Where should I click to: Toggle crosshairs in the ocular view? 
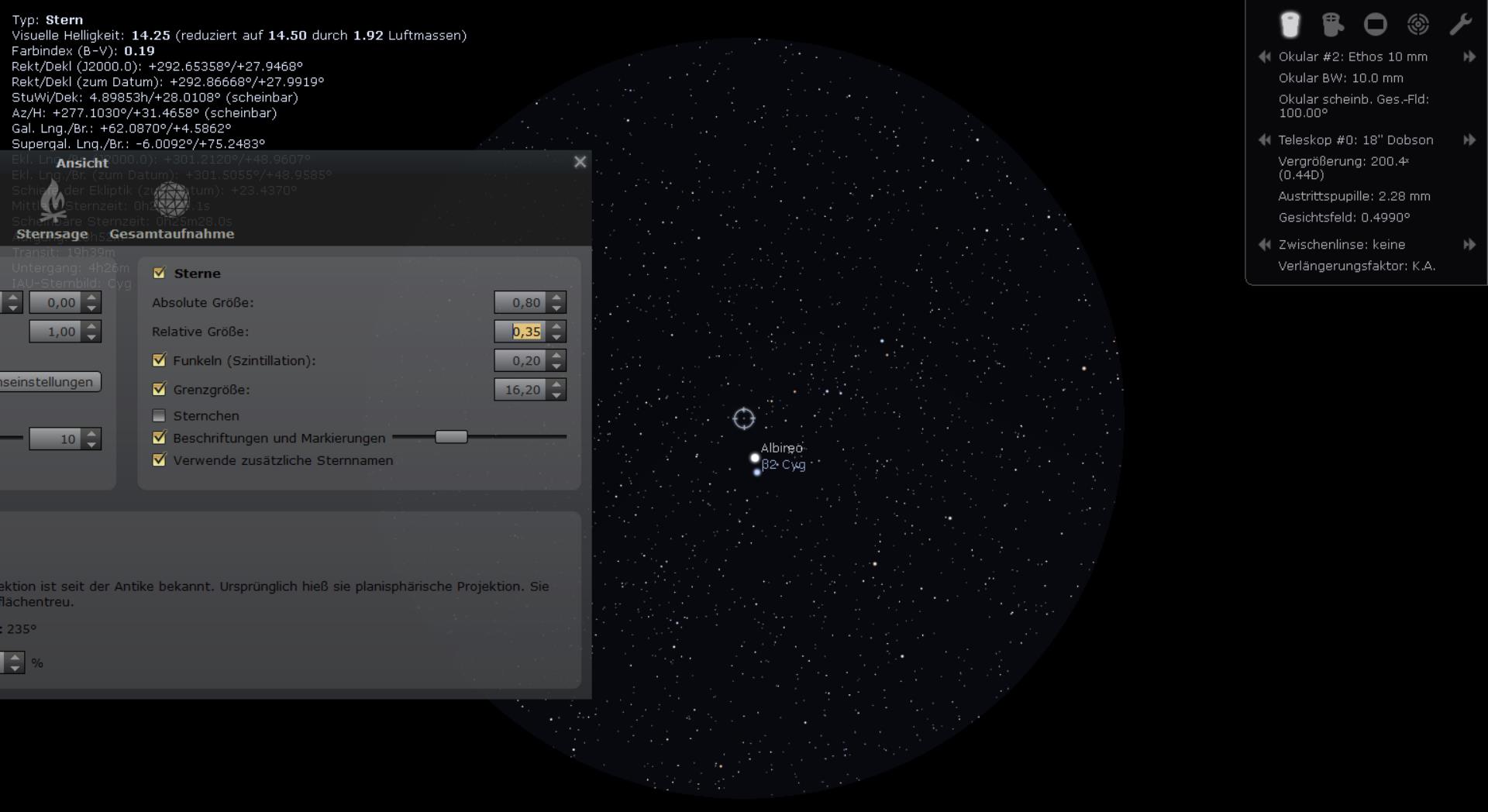1332,24
